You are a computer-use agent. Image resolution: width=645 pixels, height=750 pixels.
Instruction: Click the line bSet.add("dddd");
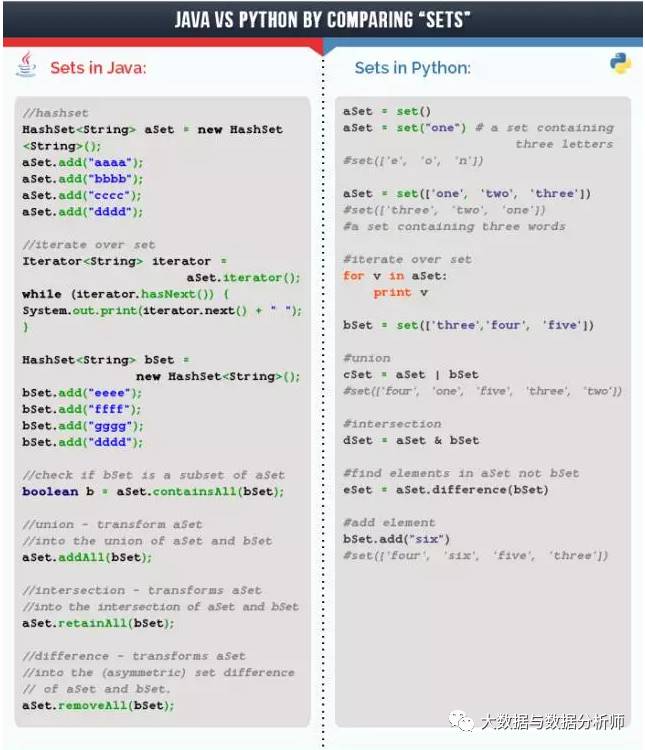click(x=82, y=442)
